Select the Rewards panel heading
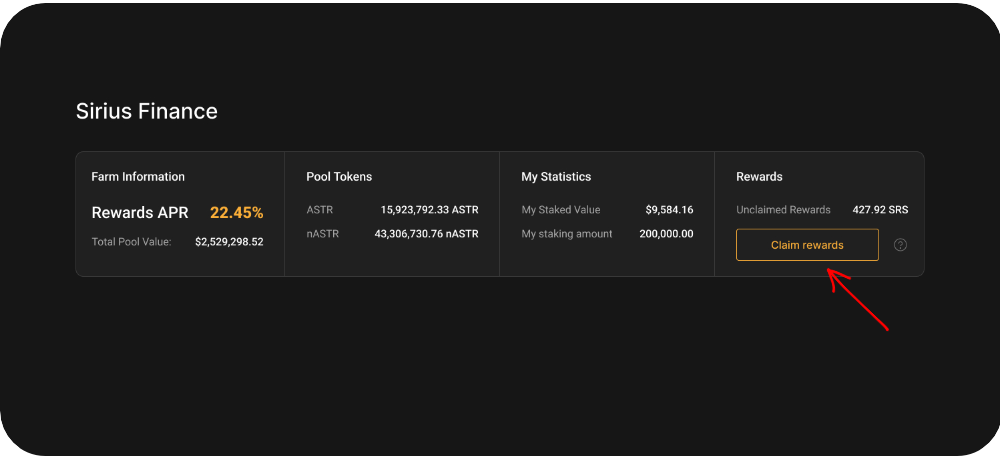1000x460 pixels. click(759, 177)
